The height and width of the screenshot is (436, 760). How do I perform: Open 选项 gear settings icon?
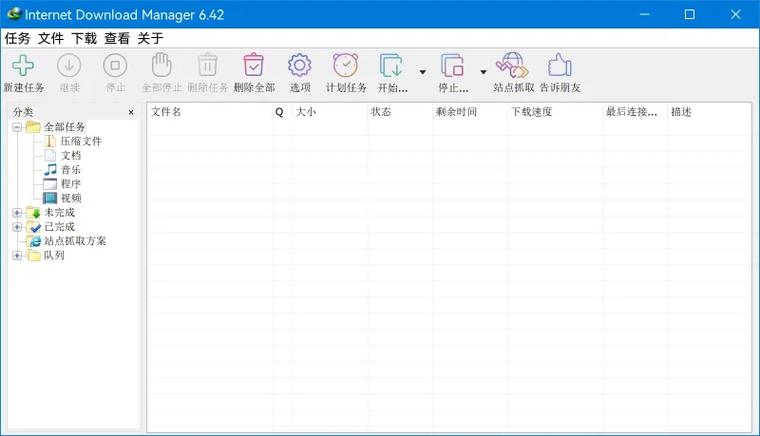[x=300, y=65]
